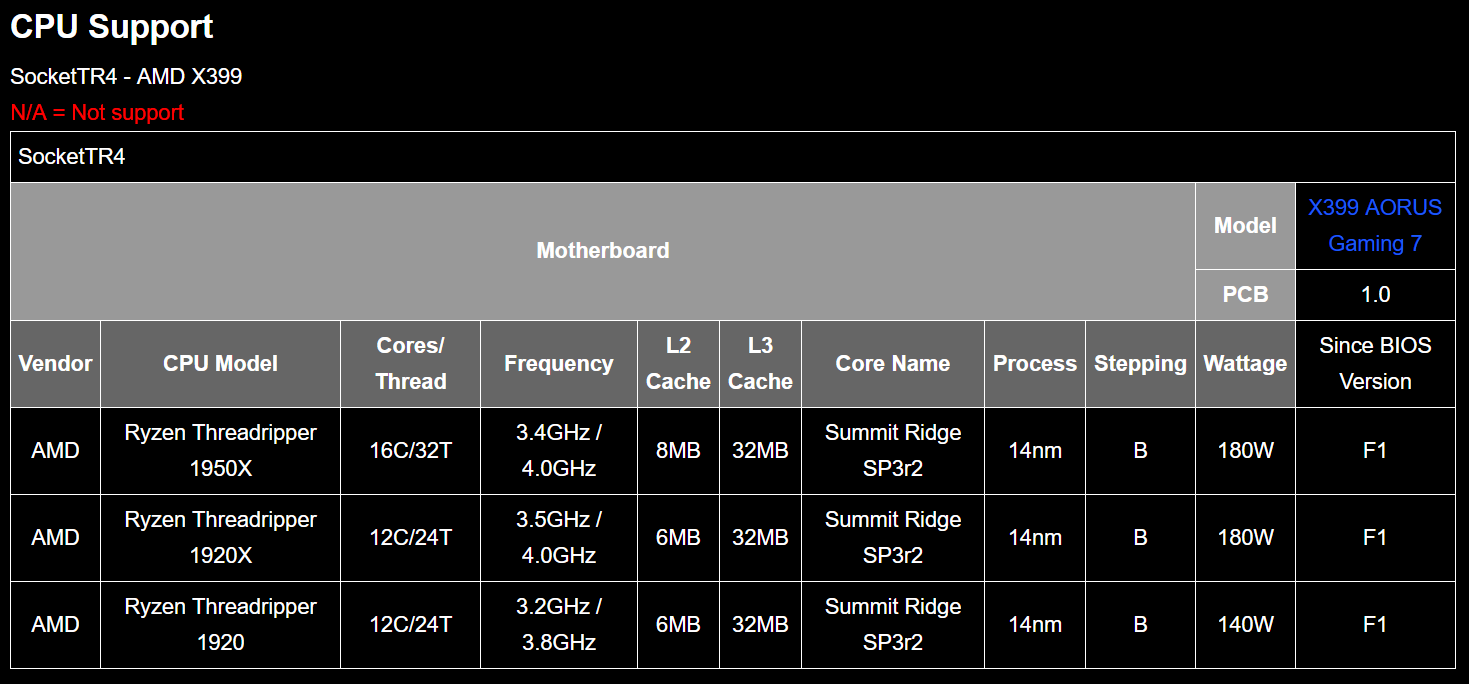1469x684 pixels.
Task: Click 32MB L3 cache in Threadripper 1920 row
Action: point(760,625)
